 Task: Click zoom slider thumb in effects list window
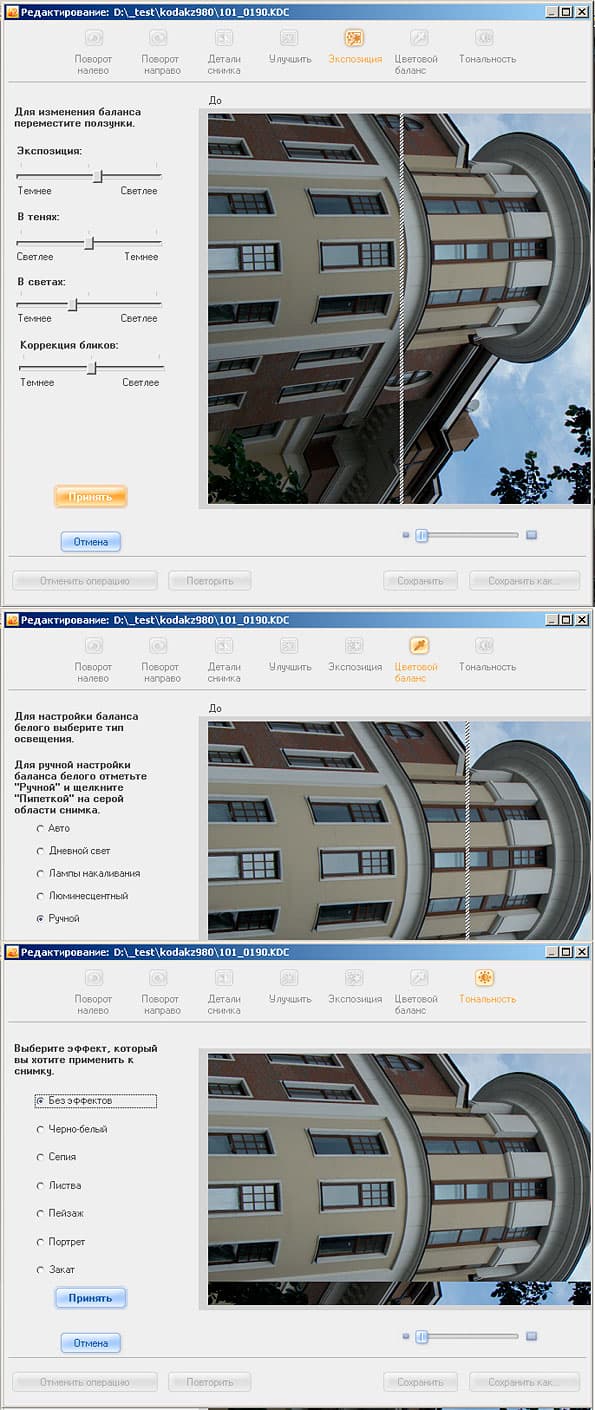click(422, 1336)
